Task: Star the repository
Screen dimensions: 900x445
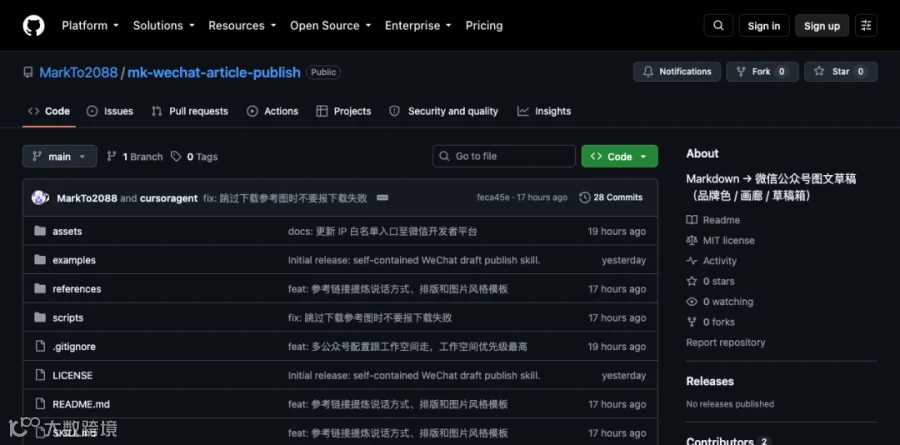Action: click(840, 72)
